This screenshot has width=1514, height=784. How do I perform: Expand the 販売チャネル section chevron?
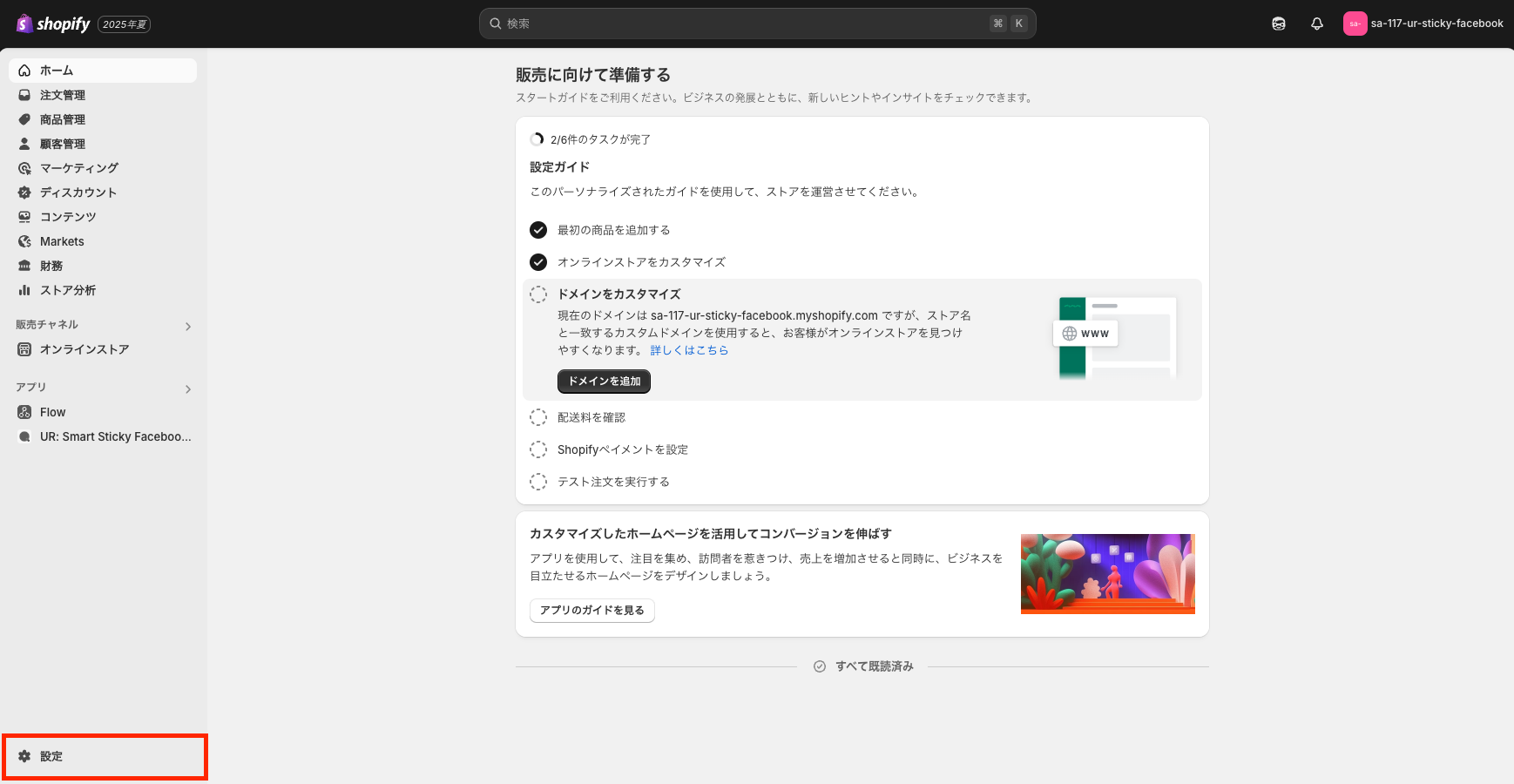tap(188, 327)
